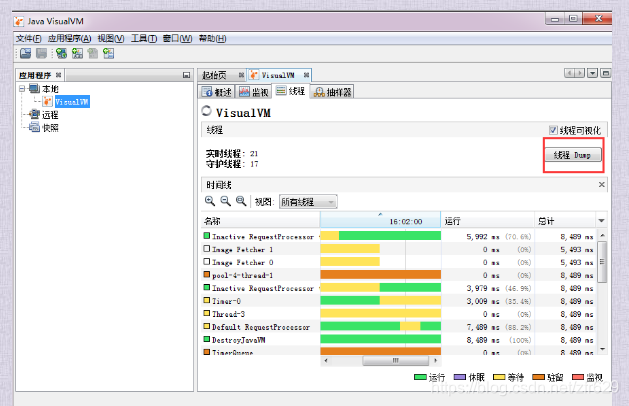Click the fifth grayed toolbar icon
Viewport: 629px width, 406px height.
pyautogui.click(x=93, y=53)
